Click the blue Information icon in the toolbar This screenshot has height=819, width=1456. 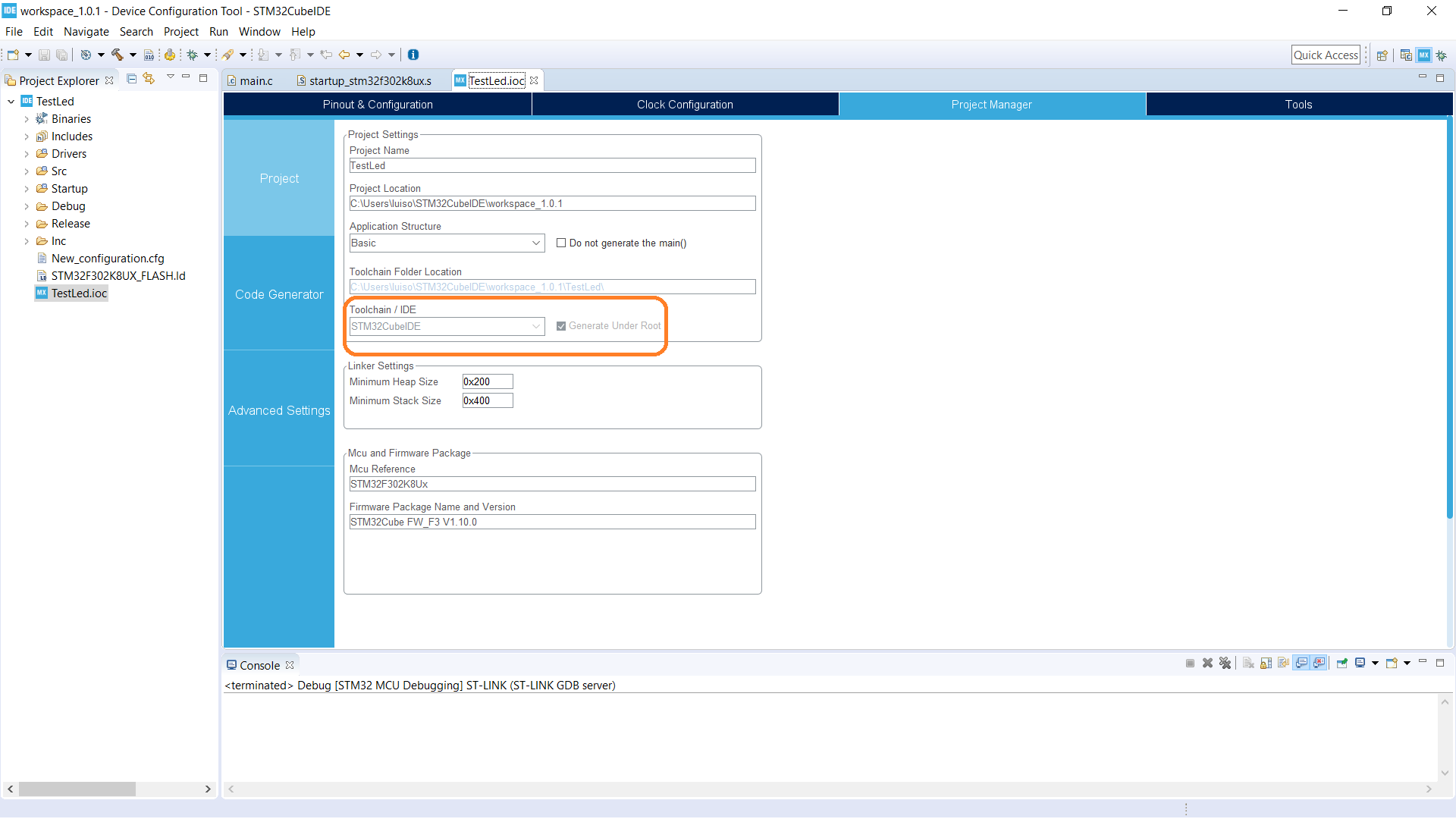413,55
